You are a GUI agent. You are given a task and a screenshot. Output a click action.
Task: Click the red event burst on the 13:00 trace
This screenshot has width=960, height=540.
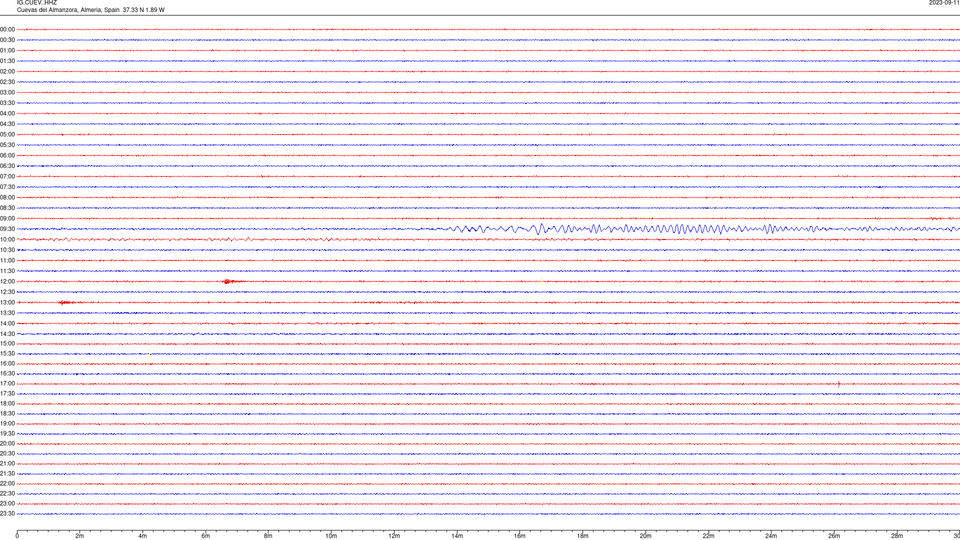[66, 302]
